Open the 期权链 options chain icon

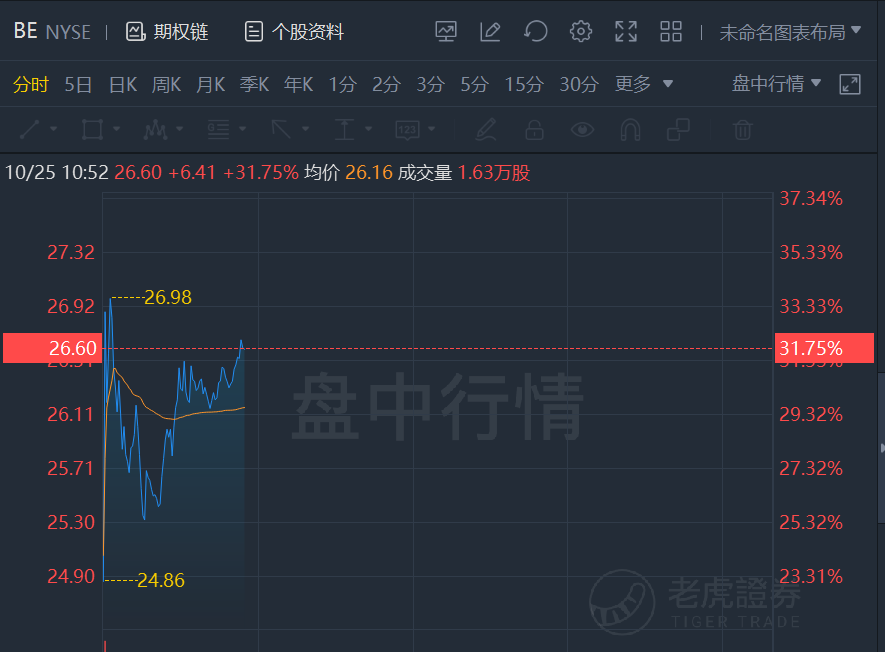[x=135, y=32]
